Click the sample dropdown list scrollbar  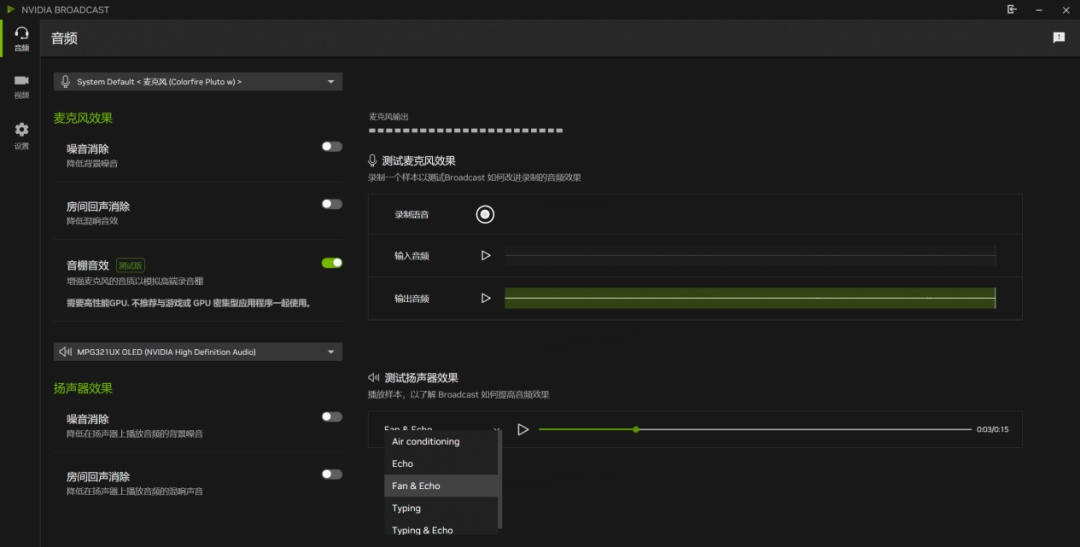pos(500,480)
